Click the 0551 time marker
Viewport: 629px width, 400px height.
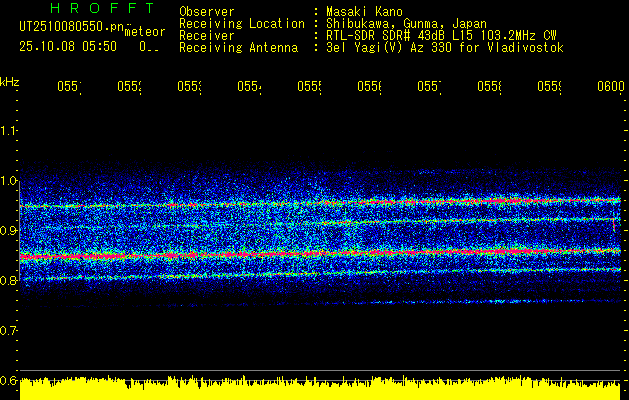[x=69, y=87]
